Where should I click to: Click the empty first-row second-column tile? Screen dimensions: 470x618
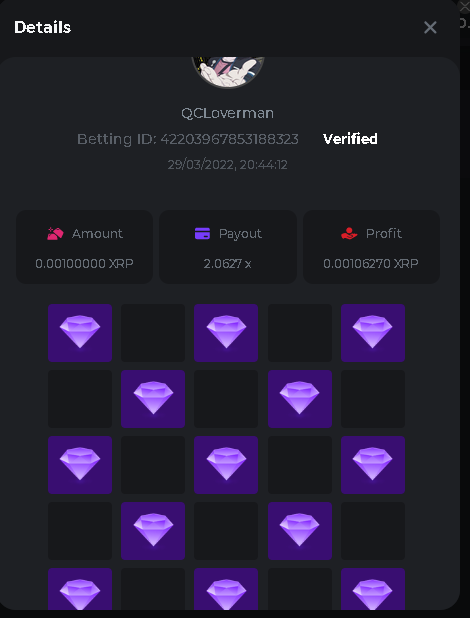click(x=153, y=333)
